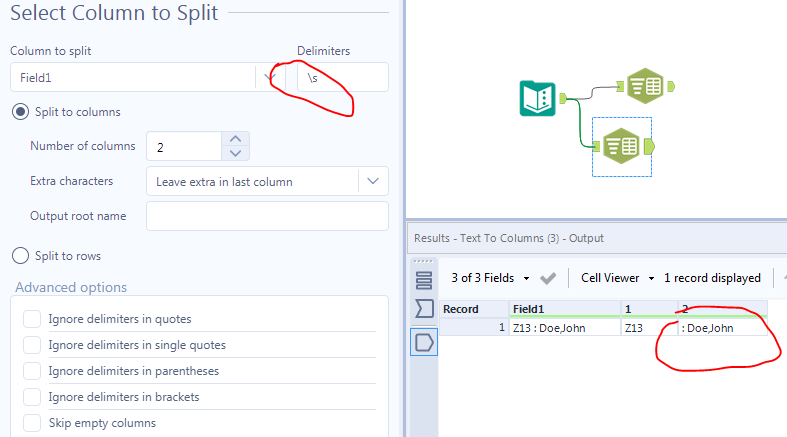Click output anchor of lower Text To Columns
Image resolution: width=787 pixels, height=437 pixels.
point(650,146)
